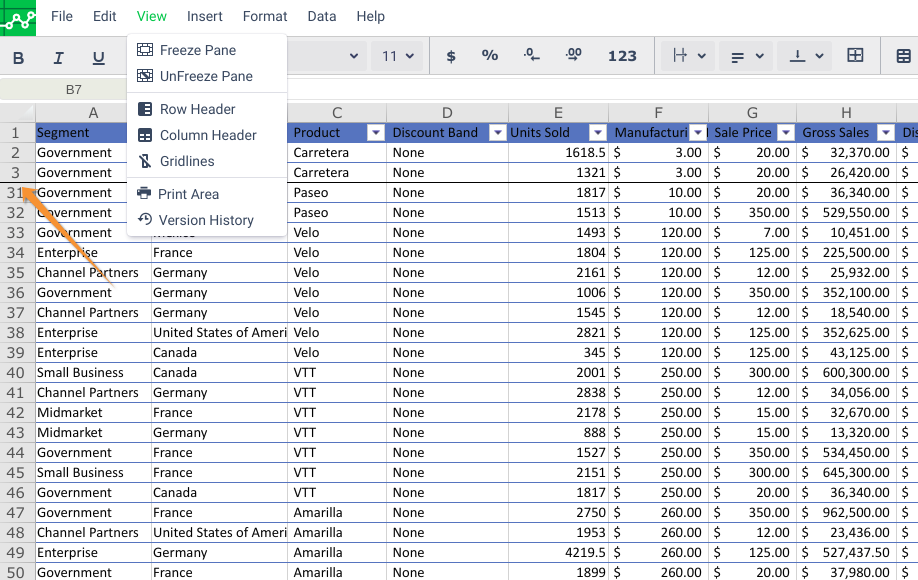Toggle italic text formatting
Image resolution: width=918 pixels, height=580 pixels.
[58, 58]
